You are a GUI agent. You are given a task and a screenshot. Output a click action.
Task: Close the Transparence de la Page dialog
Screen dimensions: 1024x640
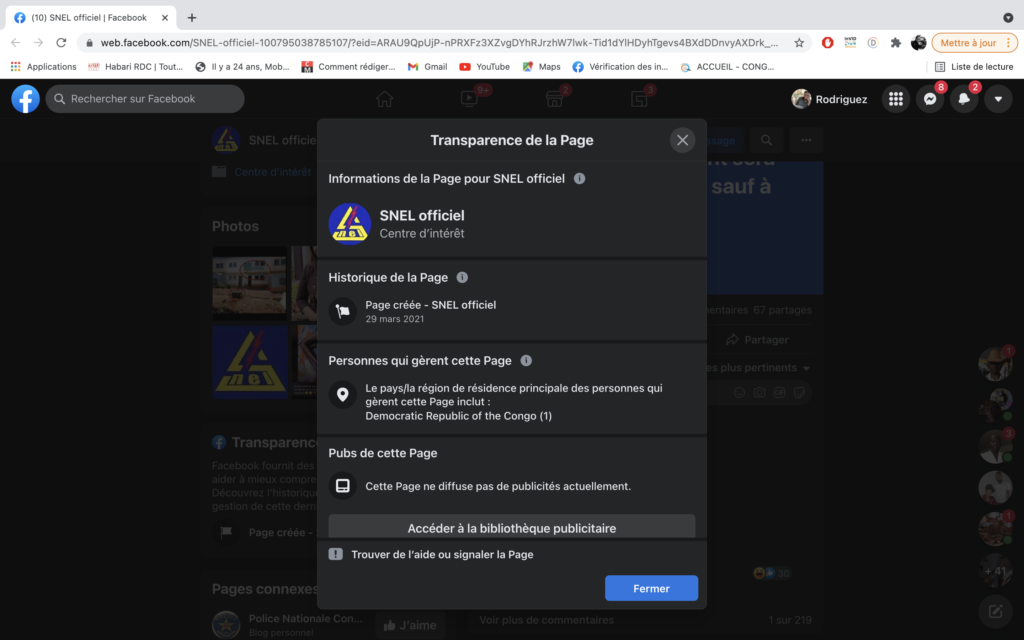[x=682, y=140]
